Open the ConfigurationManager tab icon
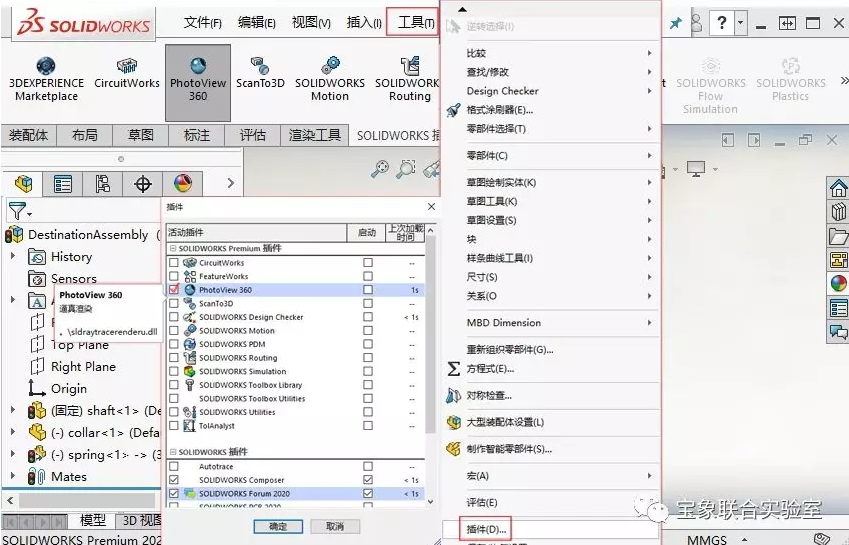849x545 pixels. pos(103,184)
